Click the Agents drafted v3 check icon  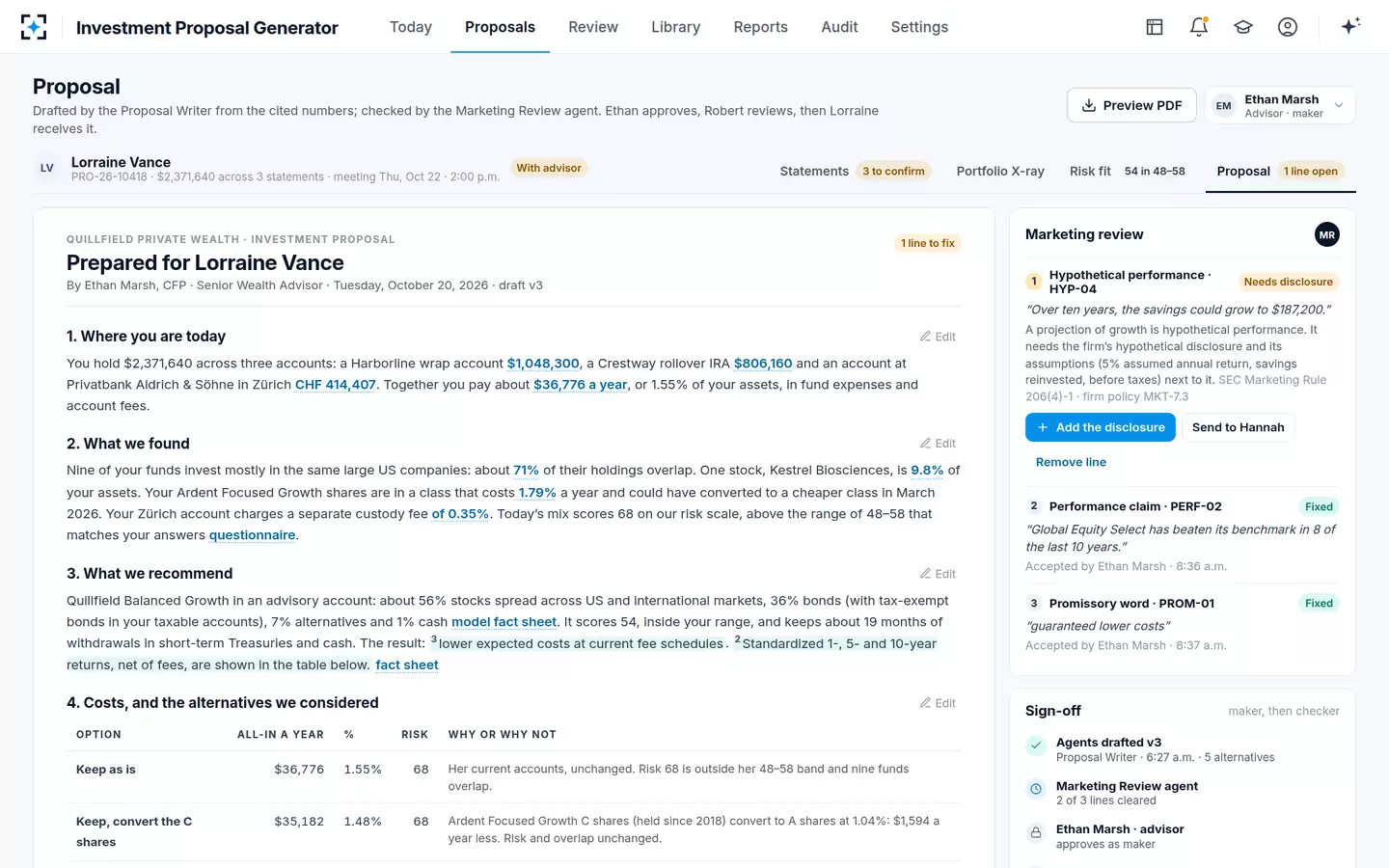pyautogui.click(x=1036, y=746)
